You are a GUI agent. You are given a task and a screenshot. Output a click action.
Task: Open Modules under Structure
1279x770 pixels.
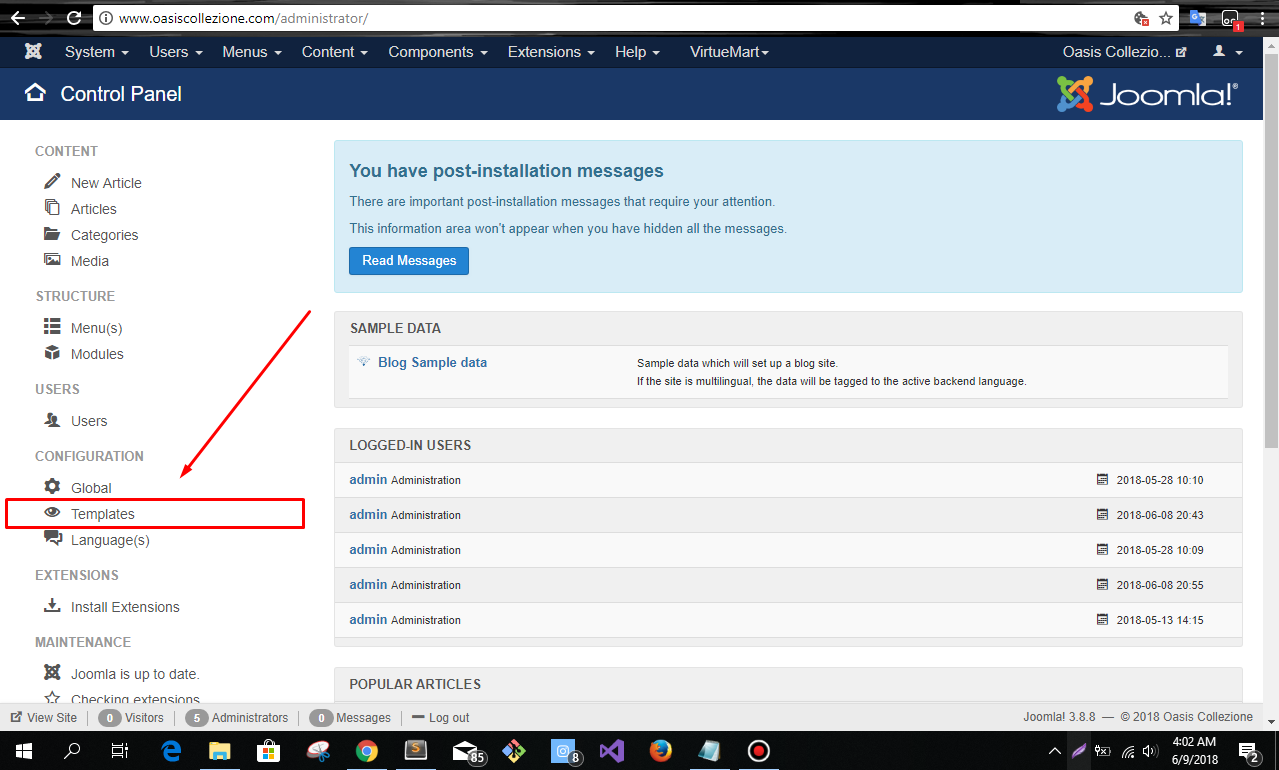(97, 354)
